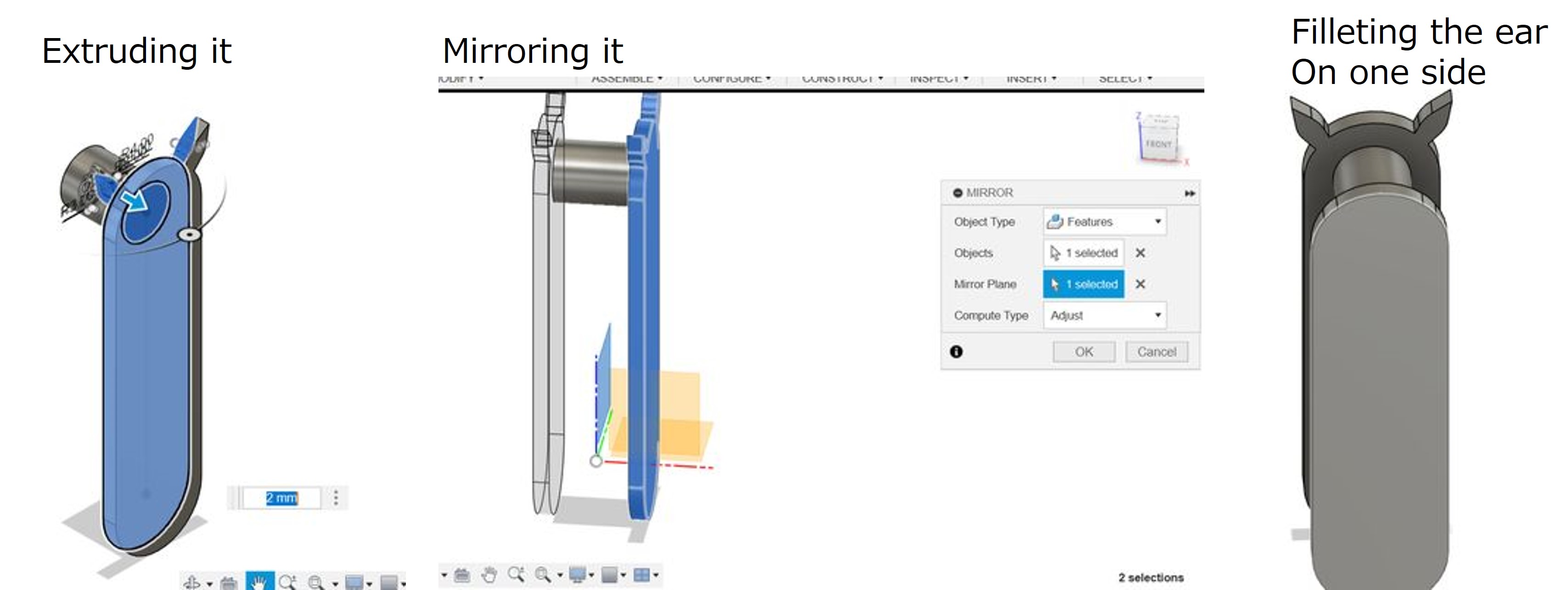
Task: Click the highlighted Pan hand tool
Action: [x=260, y=581]
